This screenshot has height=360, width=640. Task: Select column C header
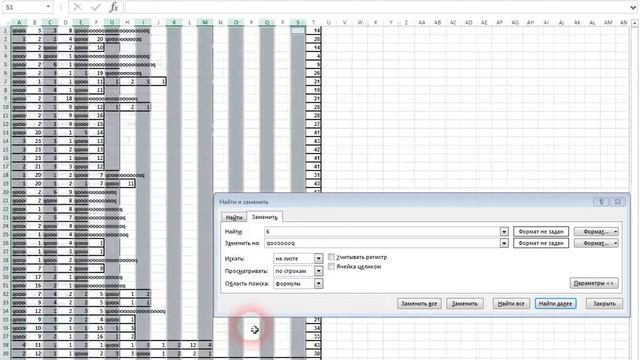50,22
